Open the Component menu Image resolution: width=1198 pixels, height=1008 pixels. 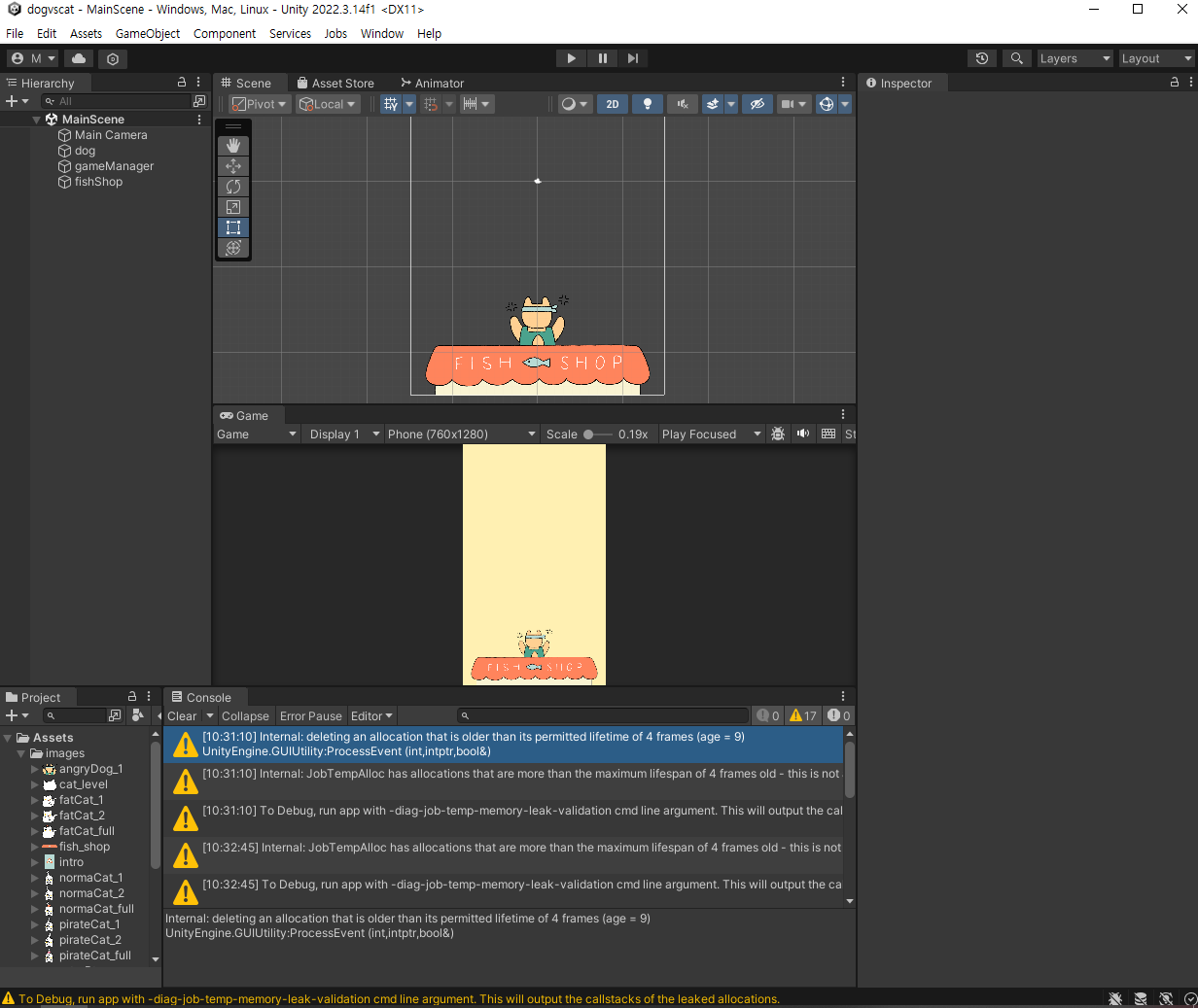point(225,33)
